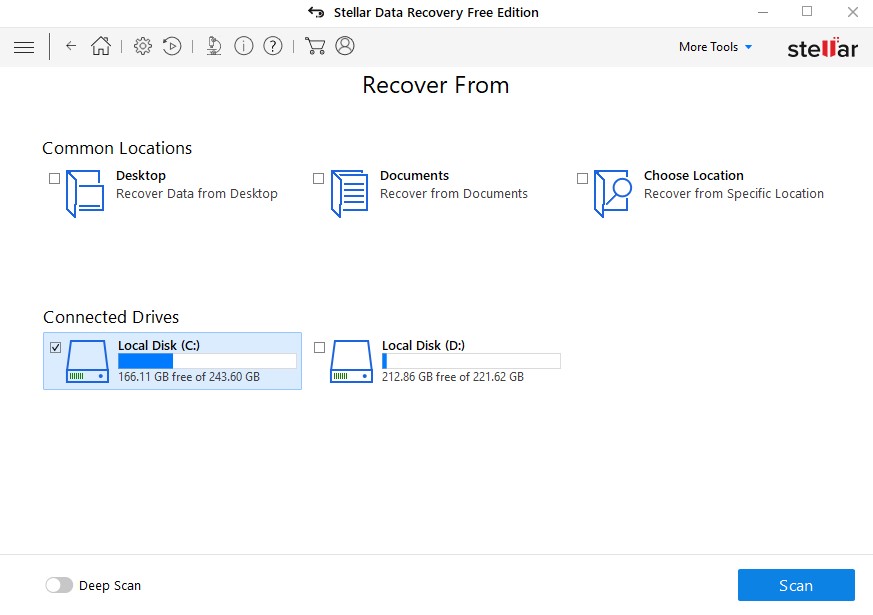
Task: Open the Home screen icon
Action: coord(101,46)
